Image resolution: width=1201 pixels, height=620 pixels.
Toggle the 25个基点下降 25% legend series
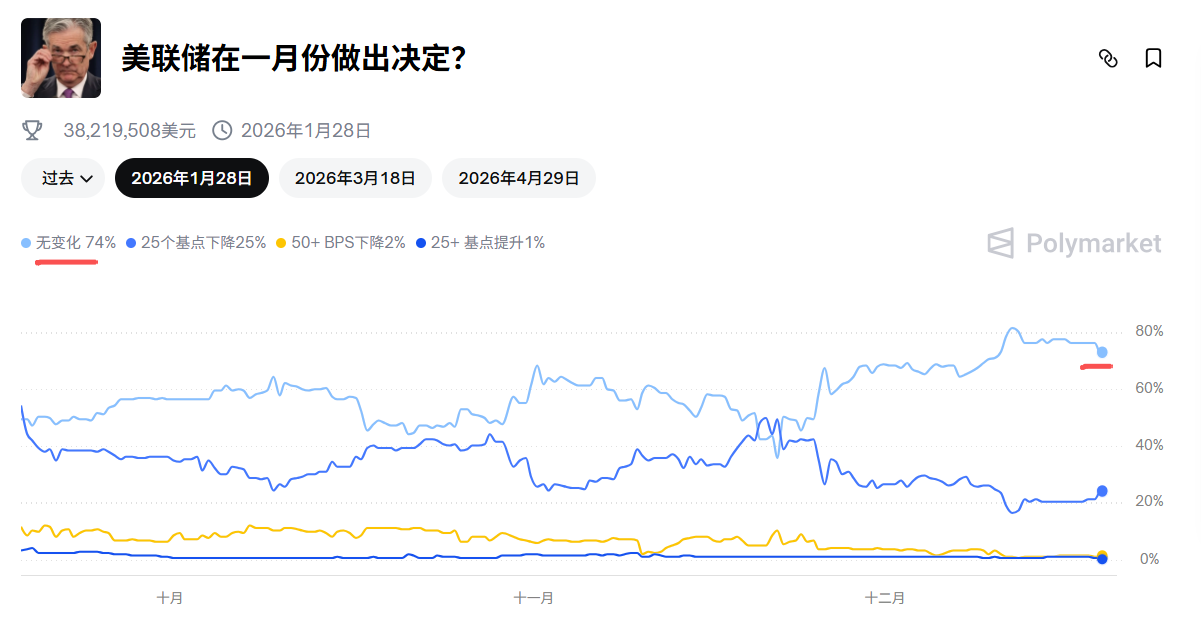coord(196,242)
